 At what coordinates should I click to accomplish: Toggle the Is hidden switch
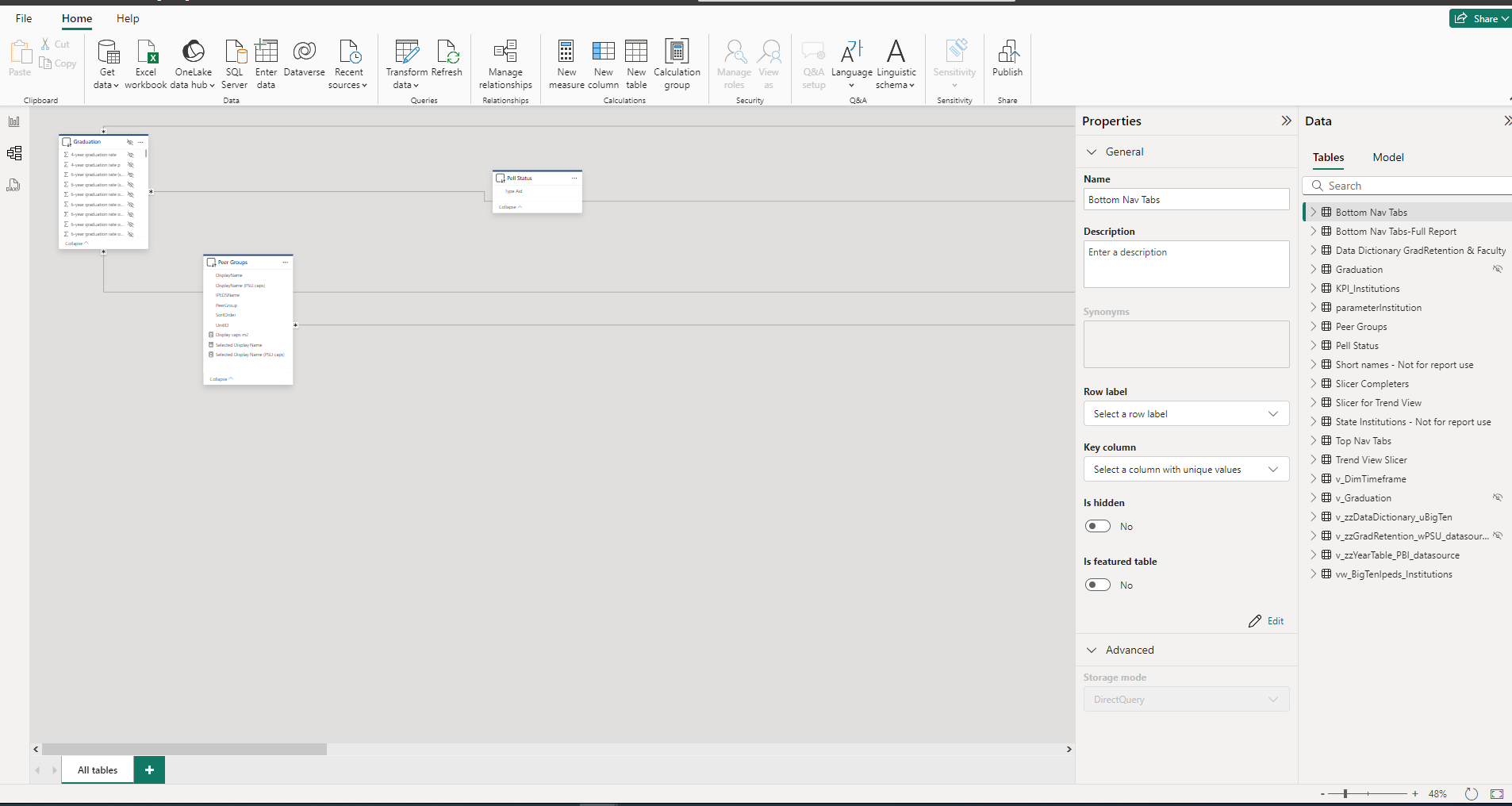pyautogui.click(x=1098, y=526)
